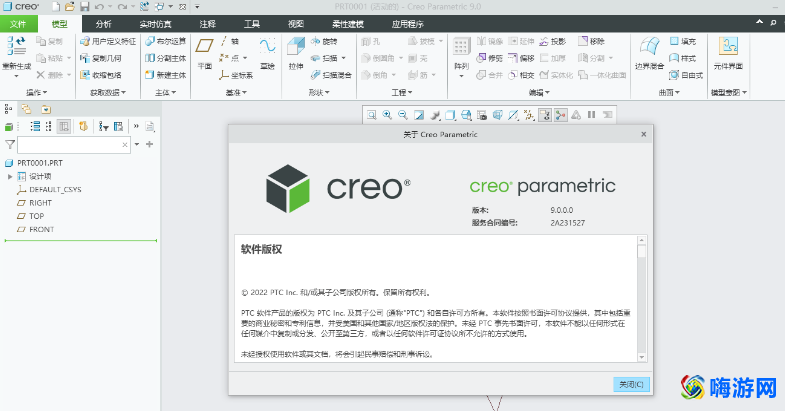Choose the 投影 project tool
Screen dimensions: 785x411
point(552,42)
